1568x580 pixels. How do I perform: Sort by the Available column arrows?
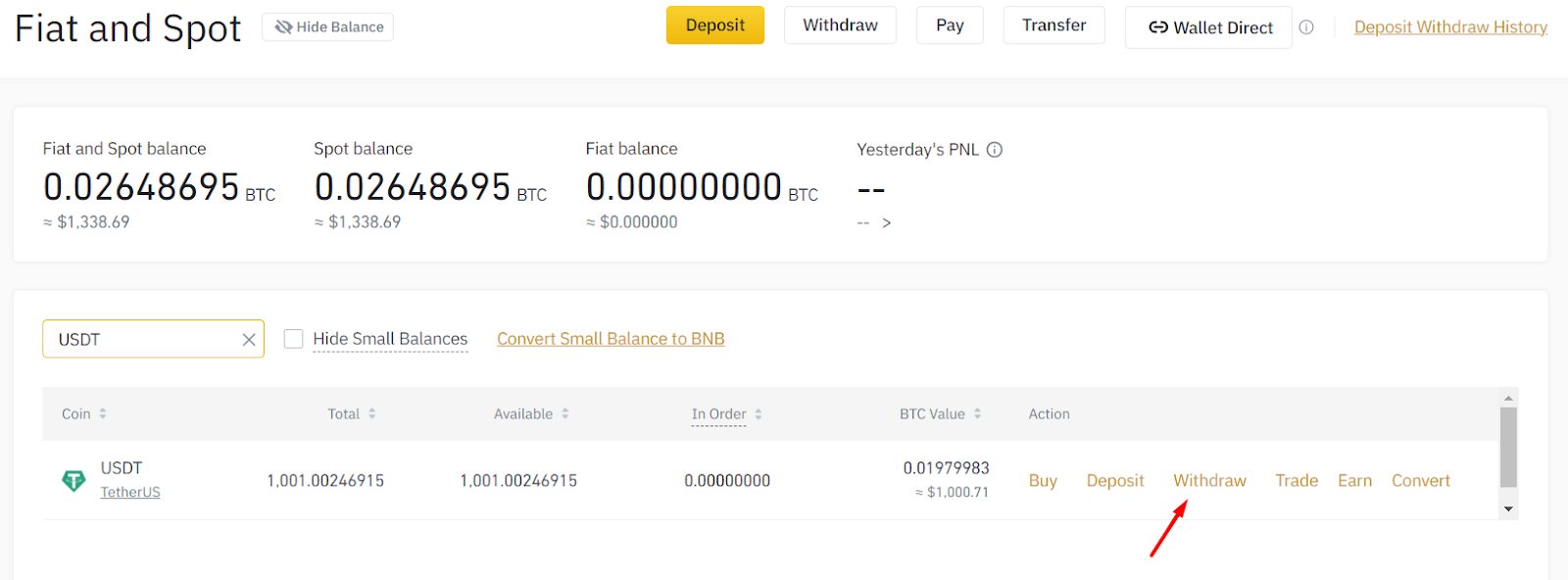pos(565,414)
